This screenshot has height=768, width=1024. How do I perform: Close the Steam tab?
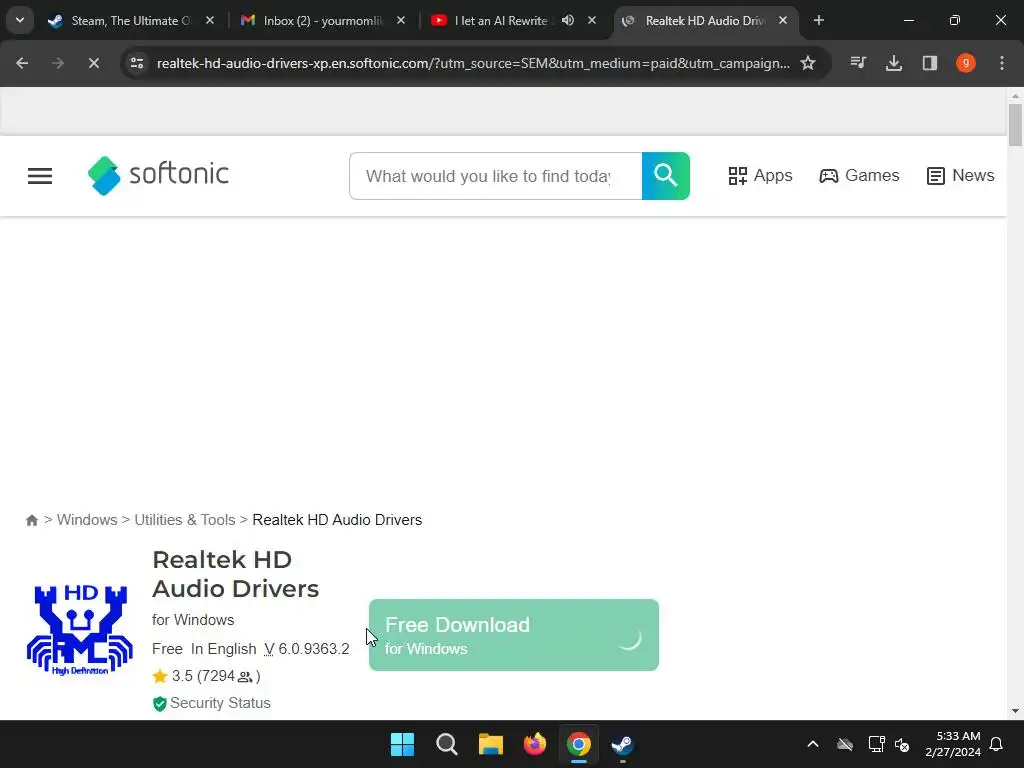coord(210,20)
